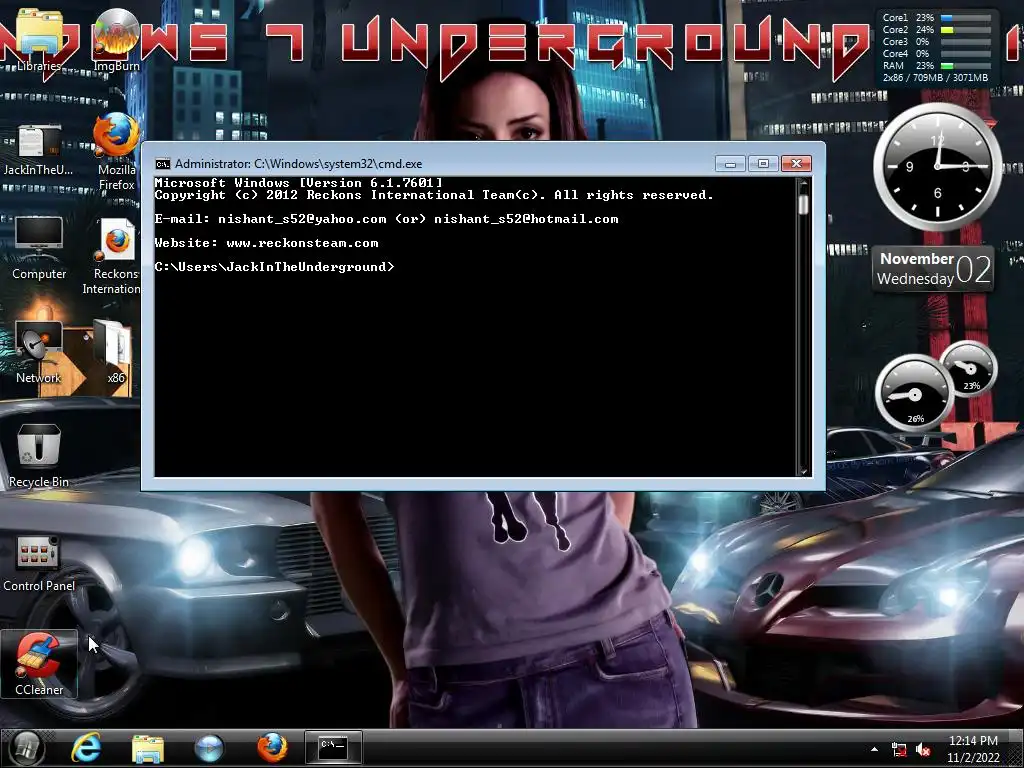
Task: Open the Computer desktop icon
Action: (39, 248)
